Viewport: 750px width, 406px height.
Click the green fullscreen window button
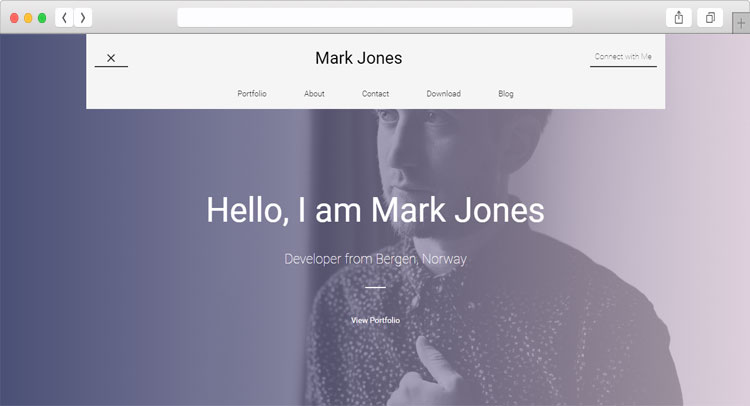[x=42, y=18]
